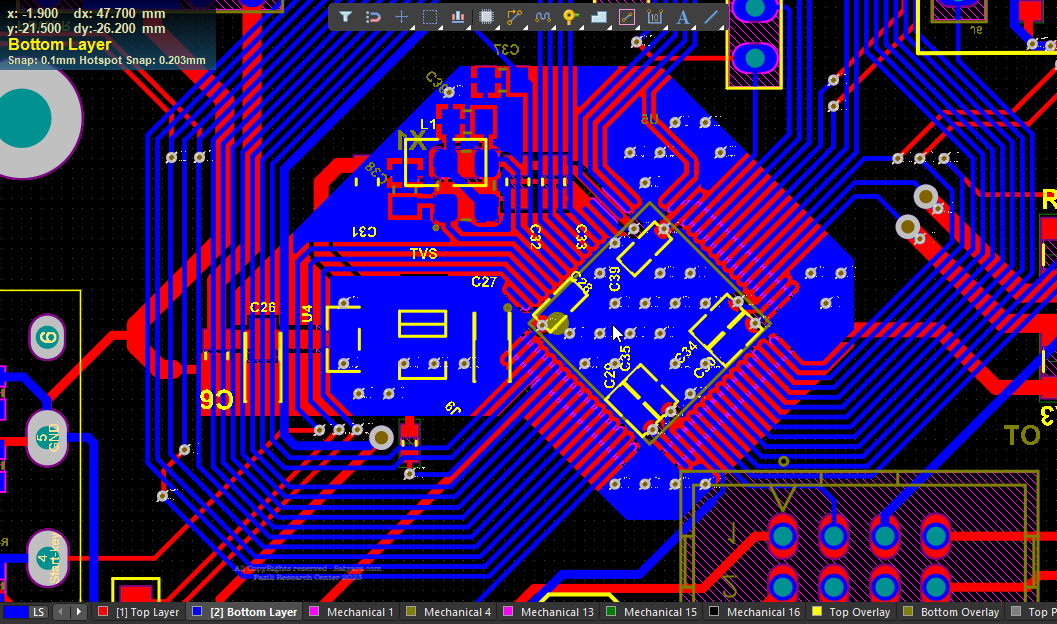Click the Align Objects icon

(x=458, y=17)
